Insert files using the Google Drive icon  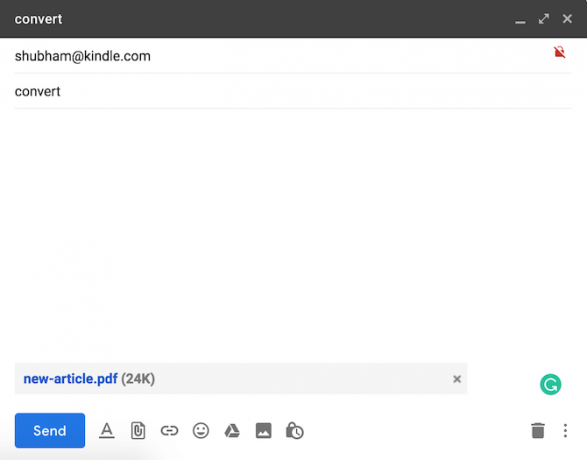click(x=232, y=430)
